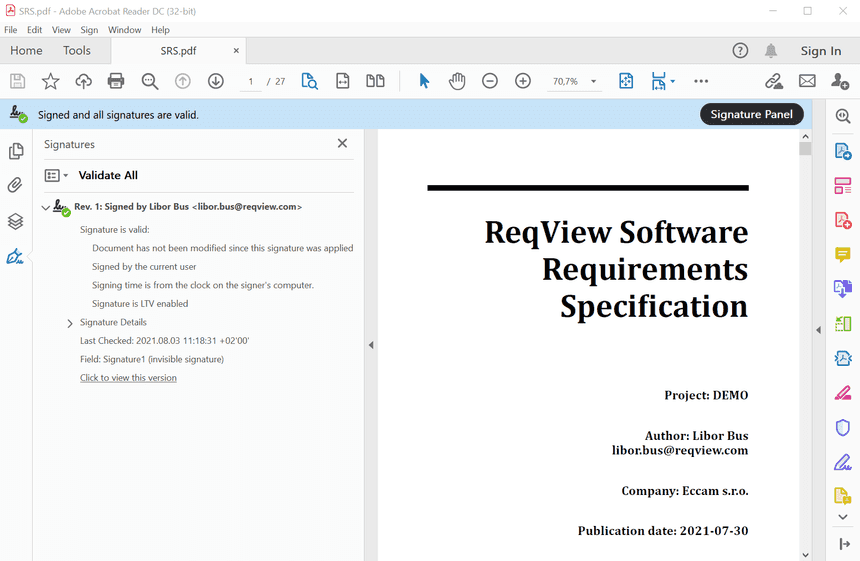Fit one full page icon
This screenshot has height=561, width=860.
(626, 81)
